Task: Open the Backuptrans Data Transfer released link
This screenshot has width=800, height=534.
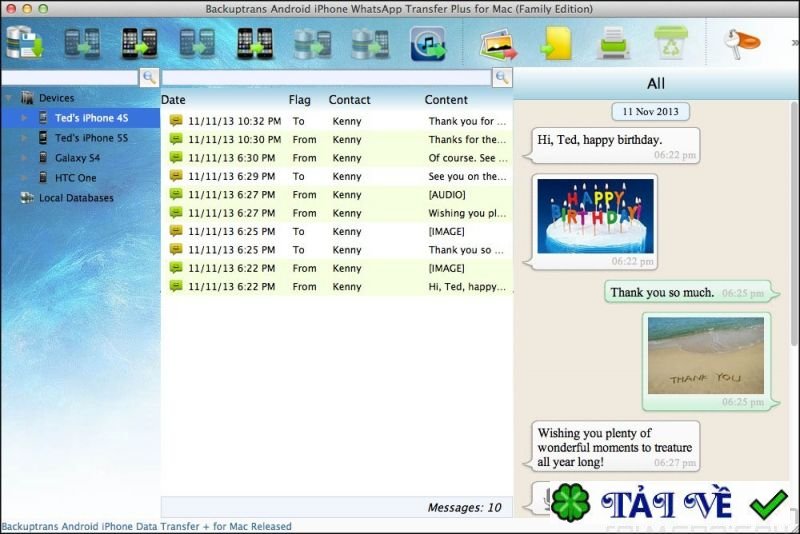Action: pos(146,526)
